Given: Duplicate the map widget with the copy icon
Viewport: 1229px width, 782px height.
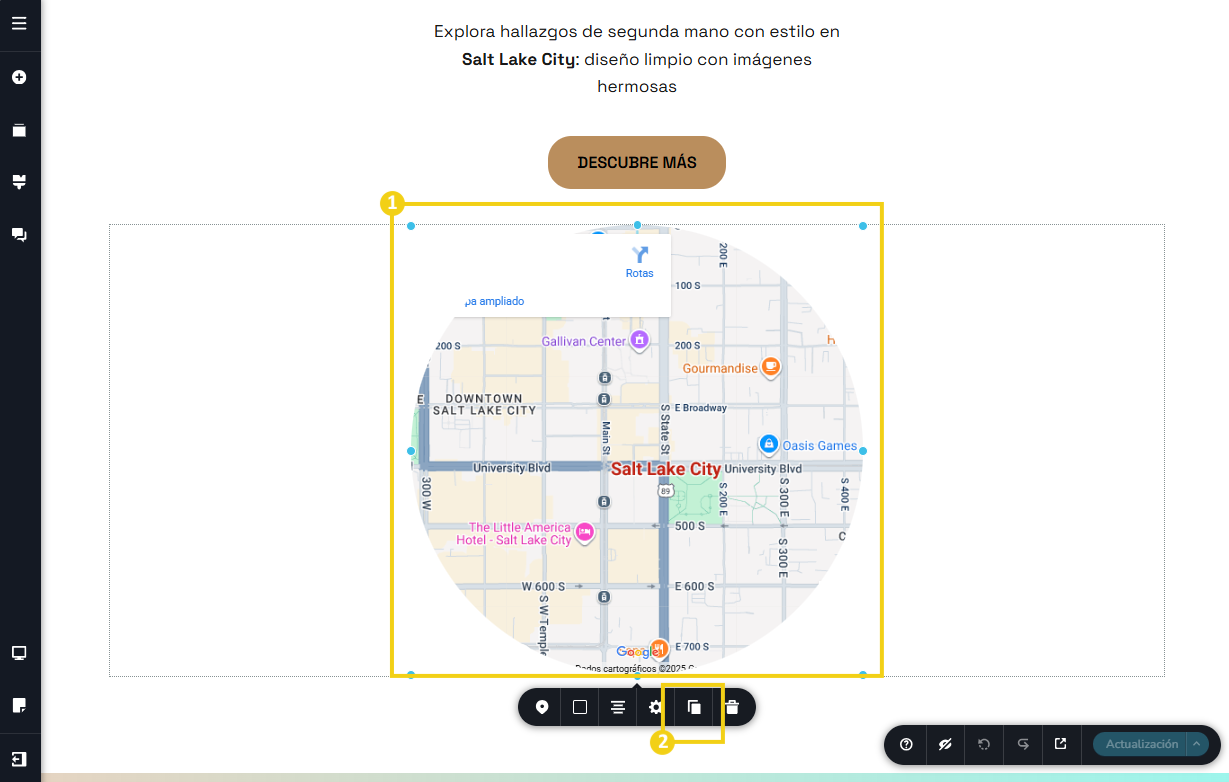Looking at the screenshot, I should (694, 707).
